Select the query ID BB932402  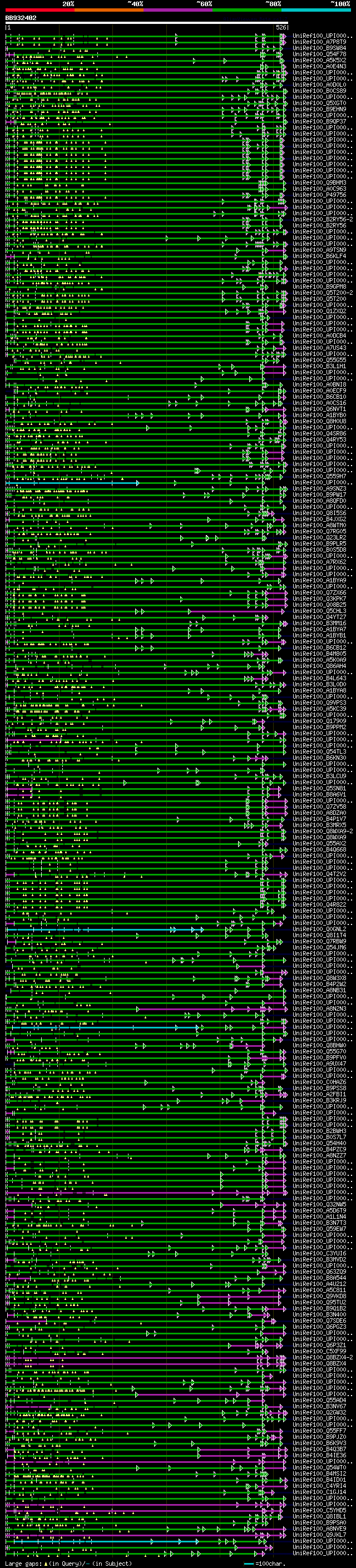pos(21,18)
